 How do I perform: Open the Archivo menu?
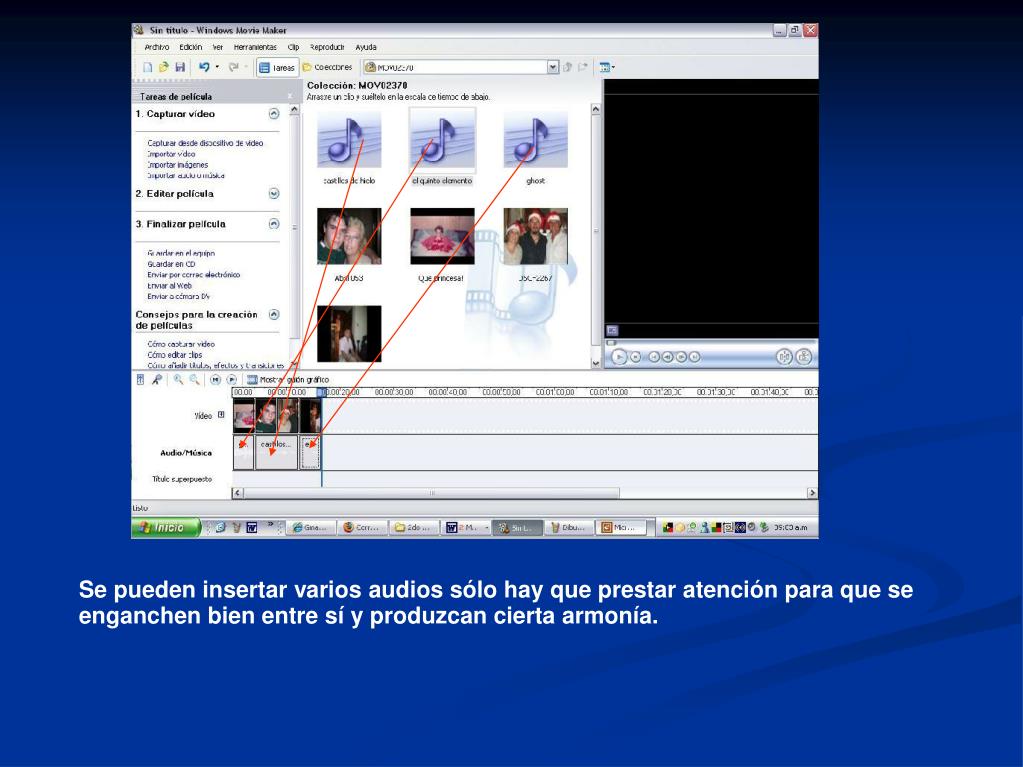pyautogui.click(x=156, y=47)
